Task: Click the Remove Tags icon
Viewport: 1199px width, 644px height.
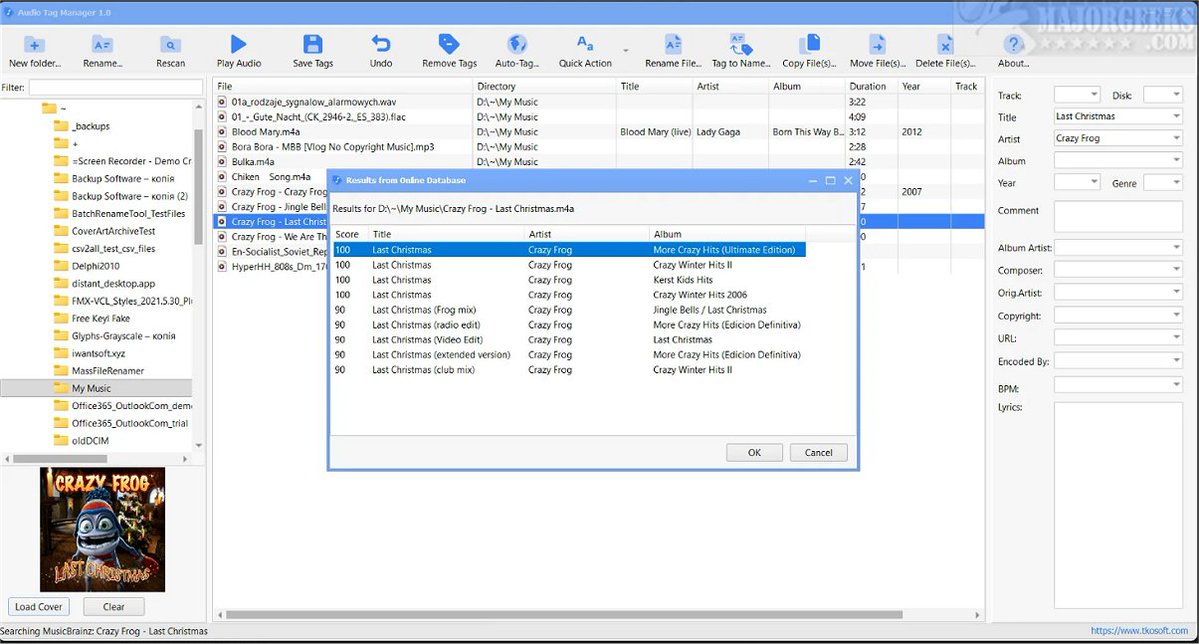Action: (449, 44)
